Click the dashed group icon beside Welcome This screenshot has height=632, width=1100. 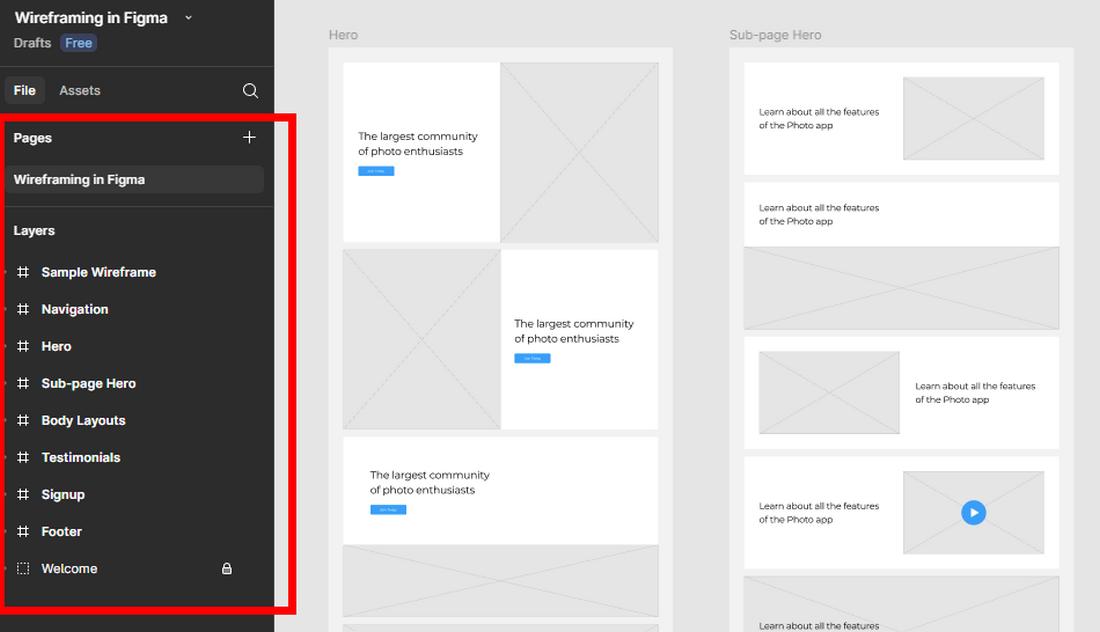click(x=23, y=569)
